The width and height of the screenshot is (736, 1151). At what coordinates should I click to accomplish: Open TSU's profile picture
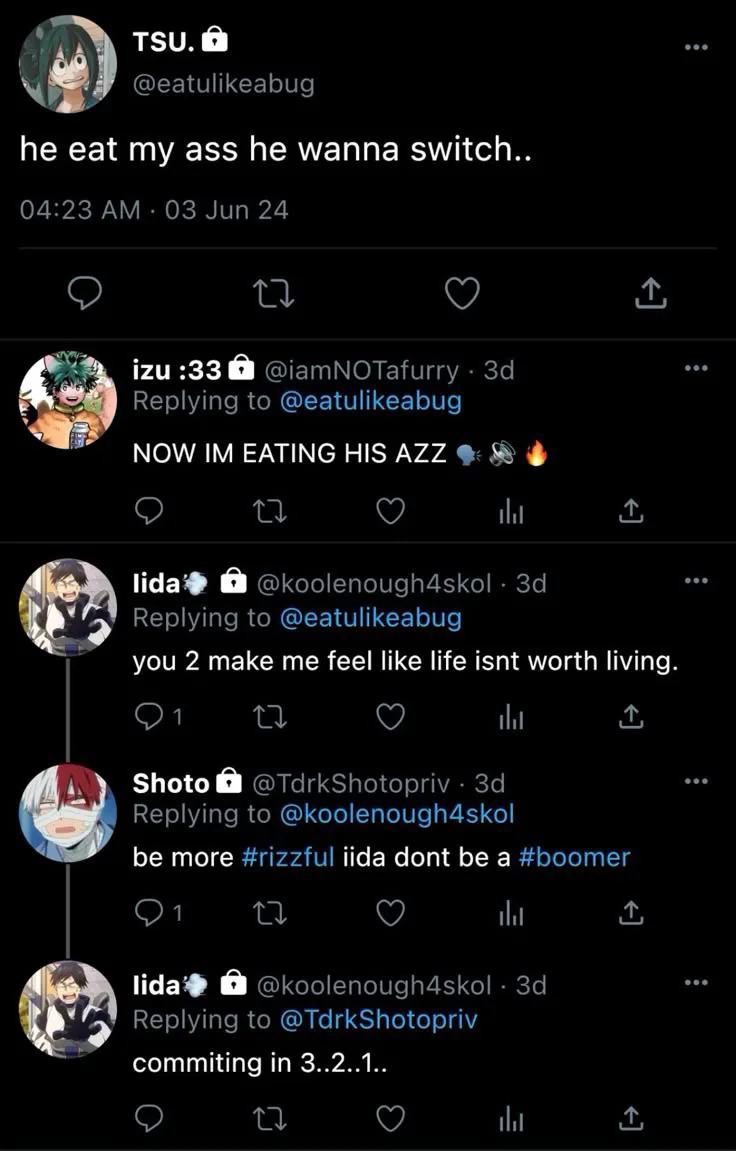68,63
